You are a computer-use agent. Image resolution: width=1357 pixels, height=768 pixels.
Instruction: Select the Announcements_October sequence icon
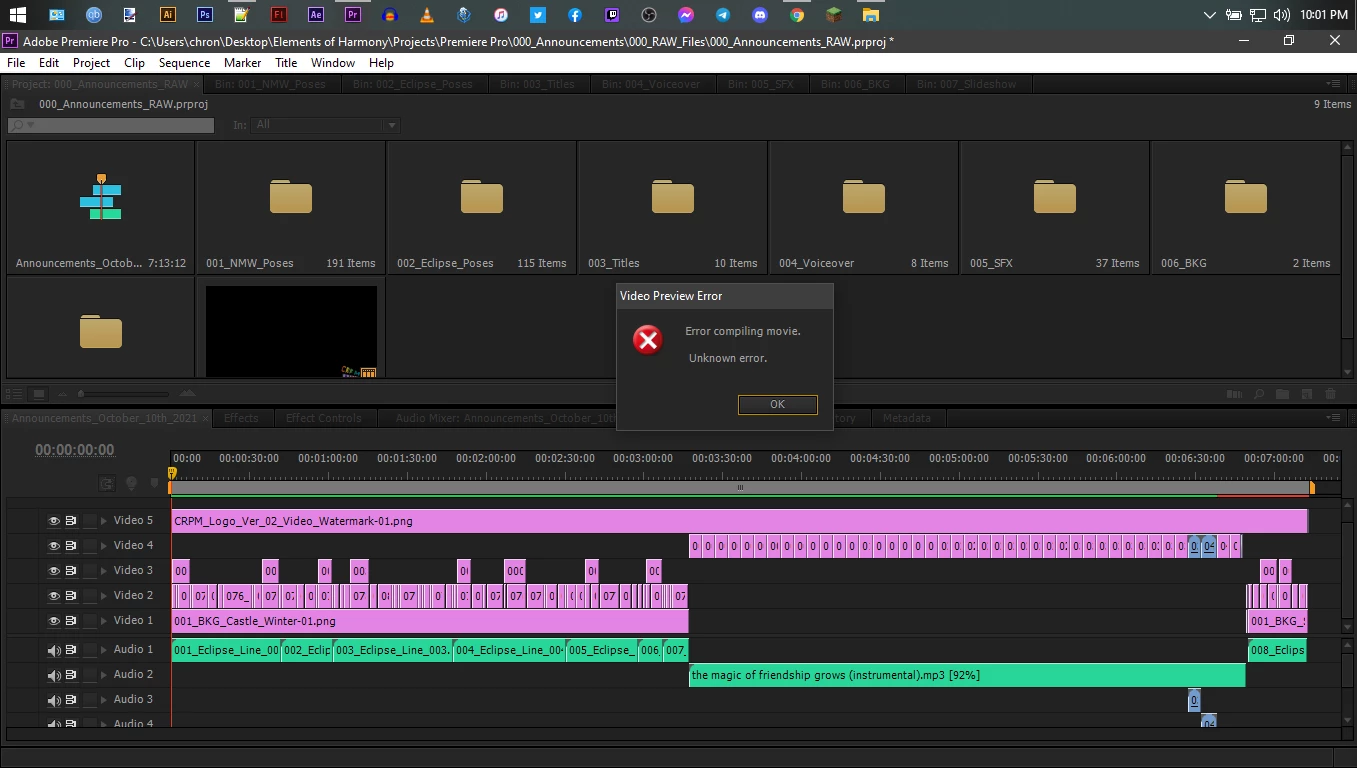pos(101,197)
